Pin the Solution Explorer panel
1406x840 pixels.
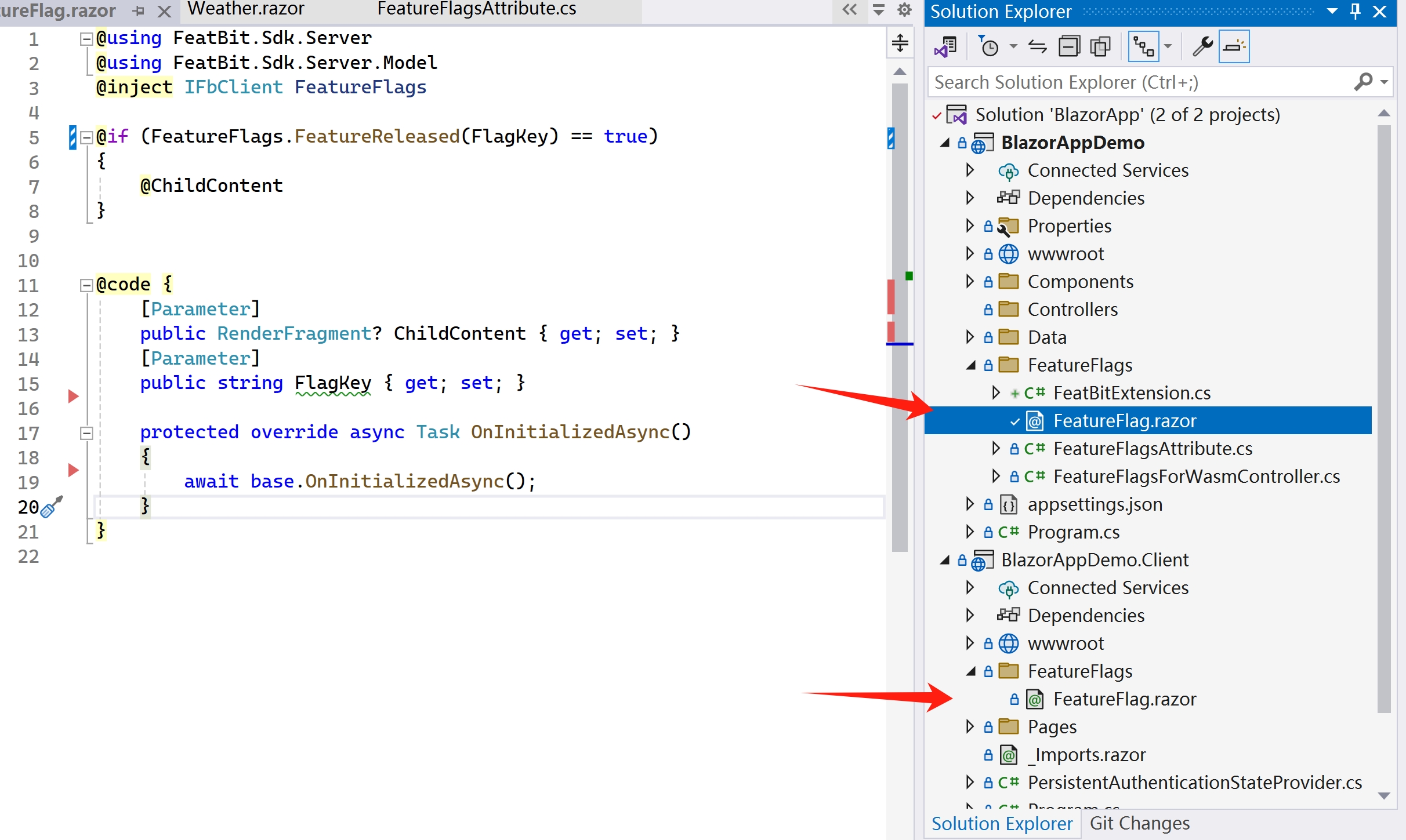tap(1356, 12)
